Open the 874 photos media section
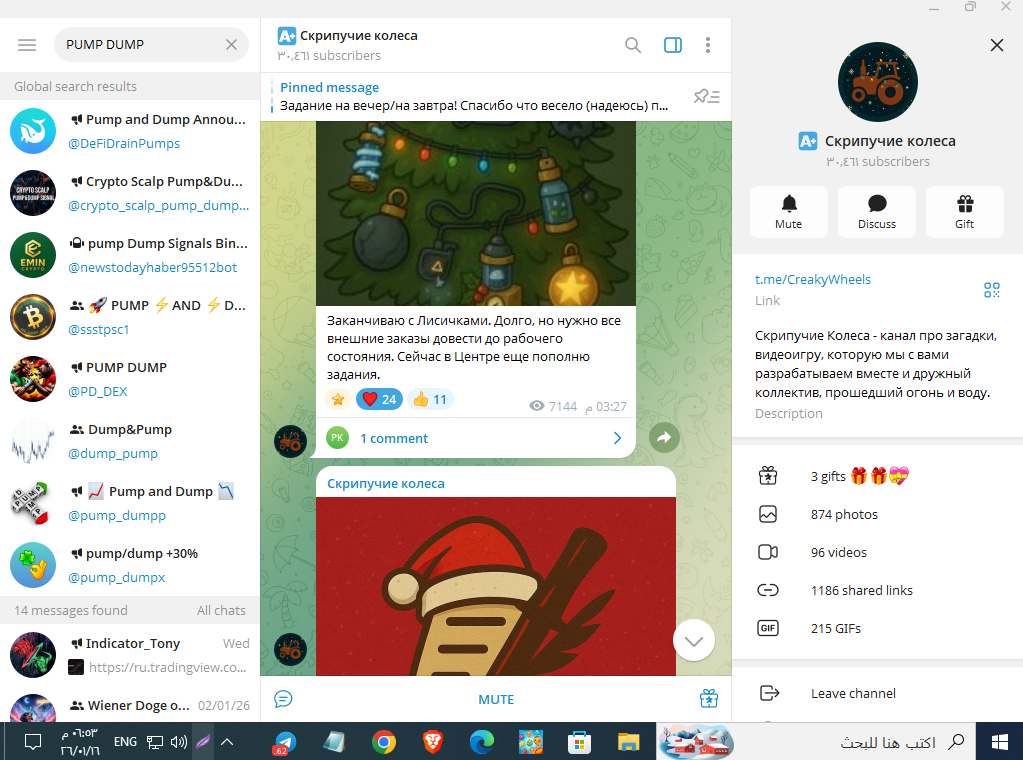The height and width of the screenshot is (760, 1023). (877, 514)
